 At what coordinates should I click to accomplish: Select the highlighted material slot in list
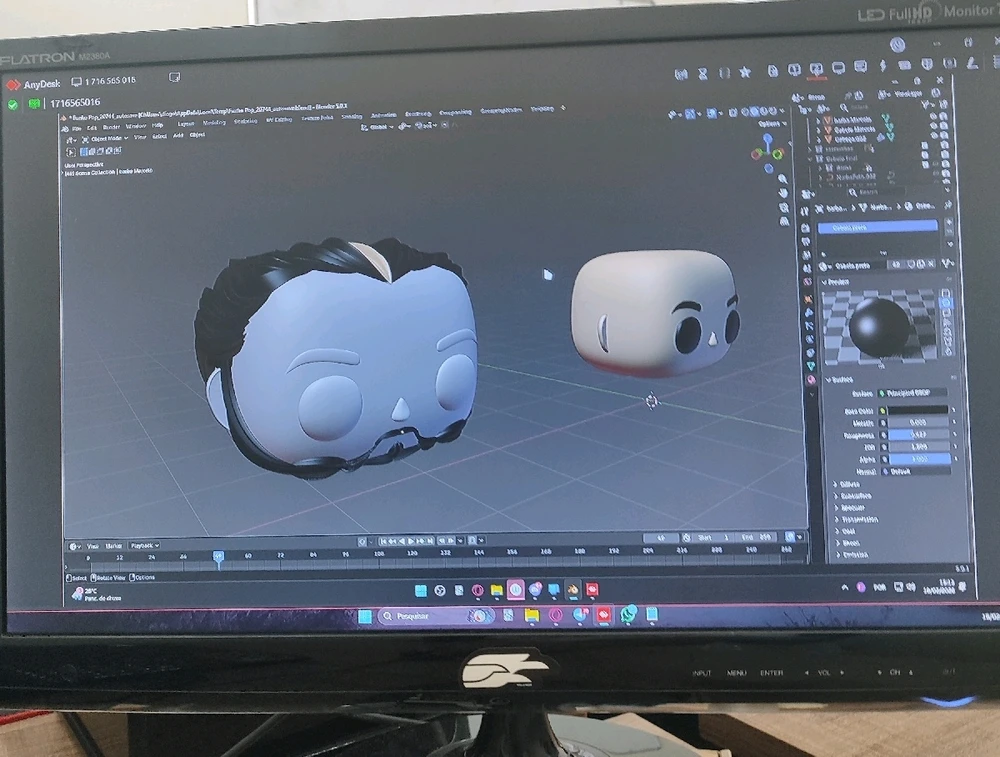point(877,227)
